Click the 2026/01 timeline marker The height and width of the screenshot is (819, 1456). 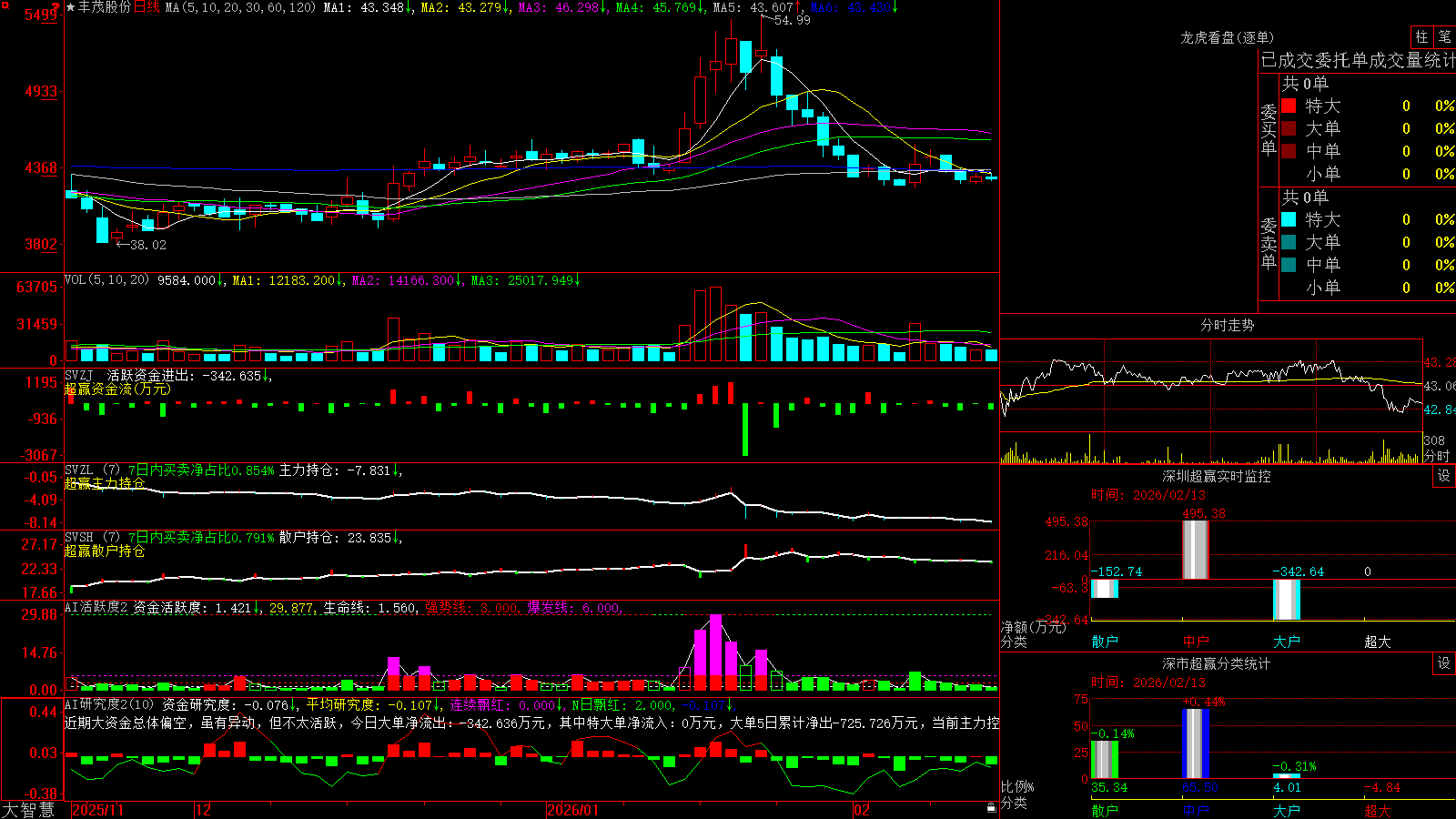click(x=572, y=810)
